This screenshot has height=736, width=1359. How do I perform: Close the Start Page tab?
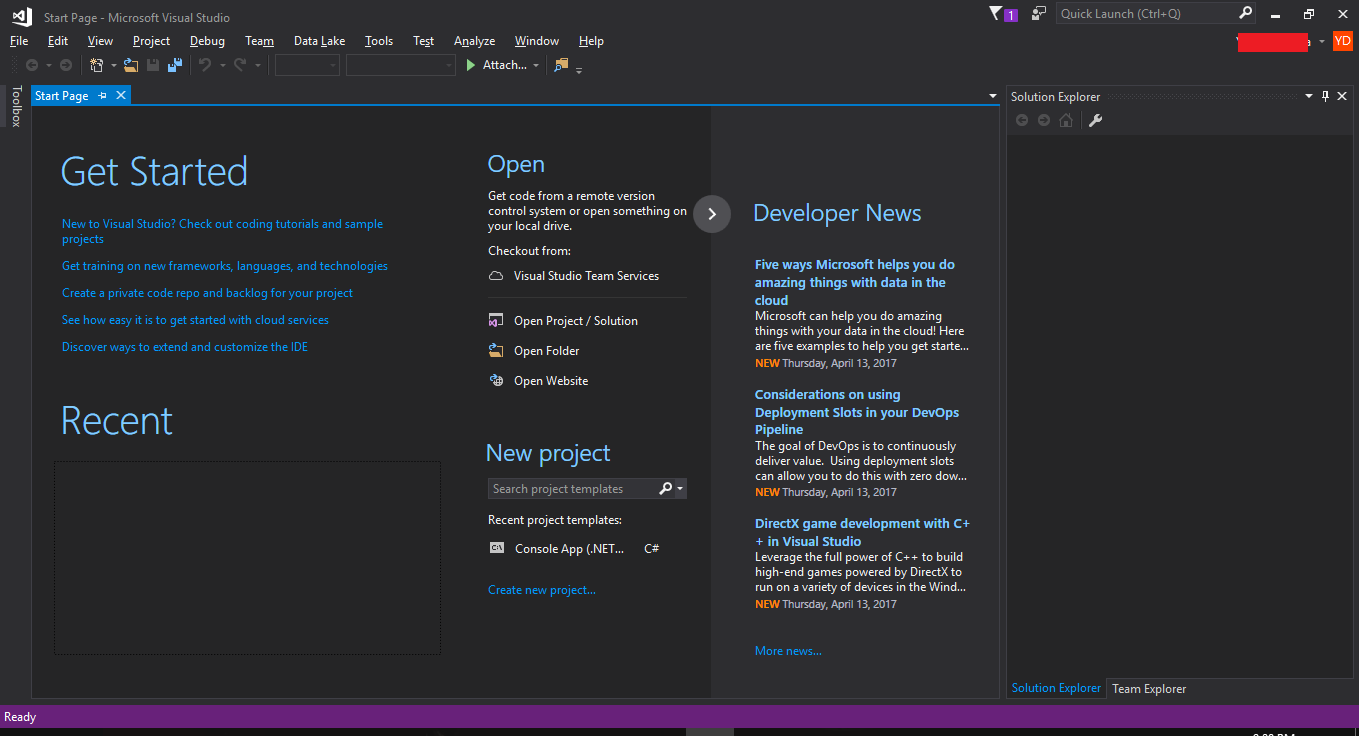121,95
